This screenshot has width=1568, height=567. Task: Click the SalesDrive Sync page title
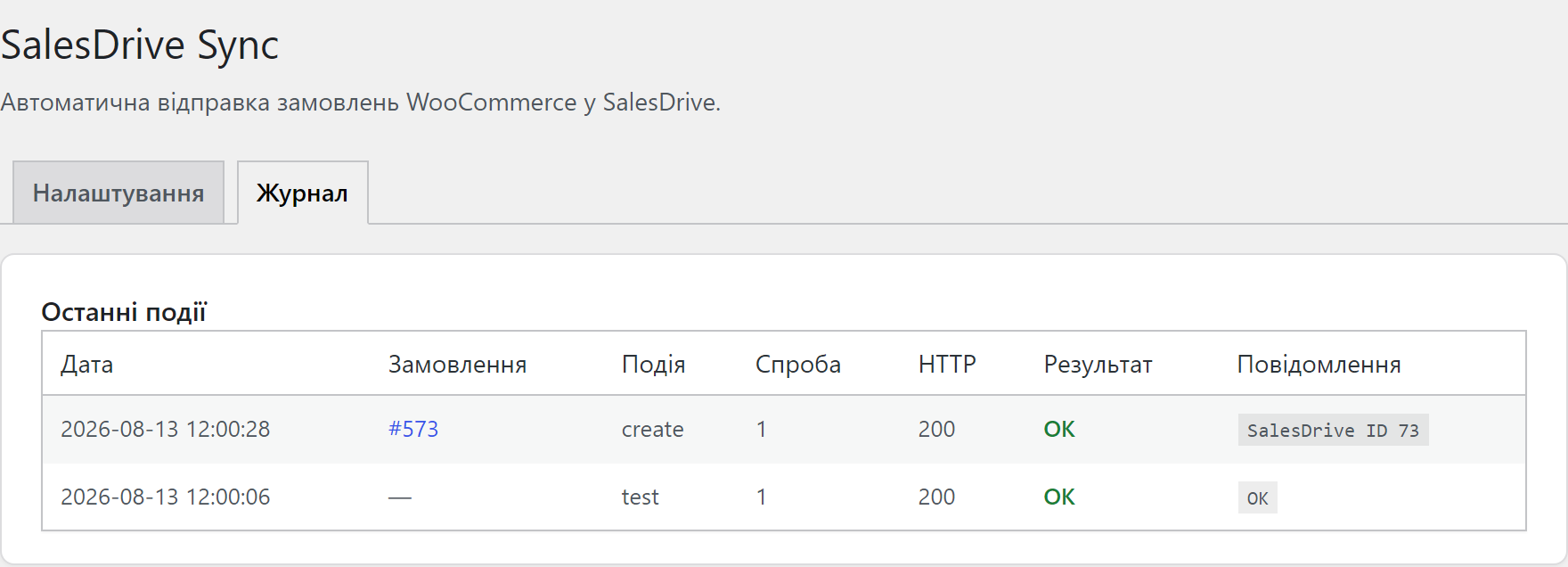pos(140,45)
